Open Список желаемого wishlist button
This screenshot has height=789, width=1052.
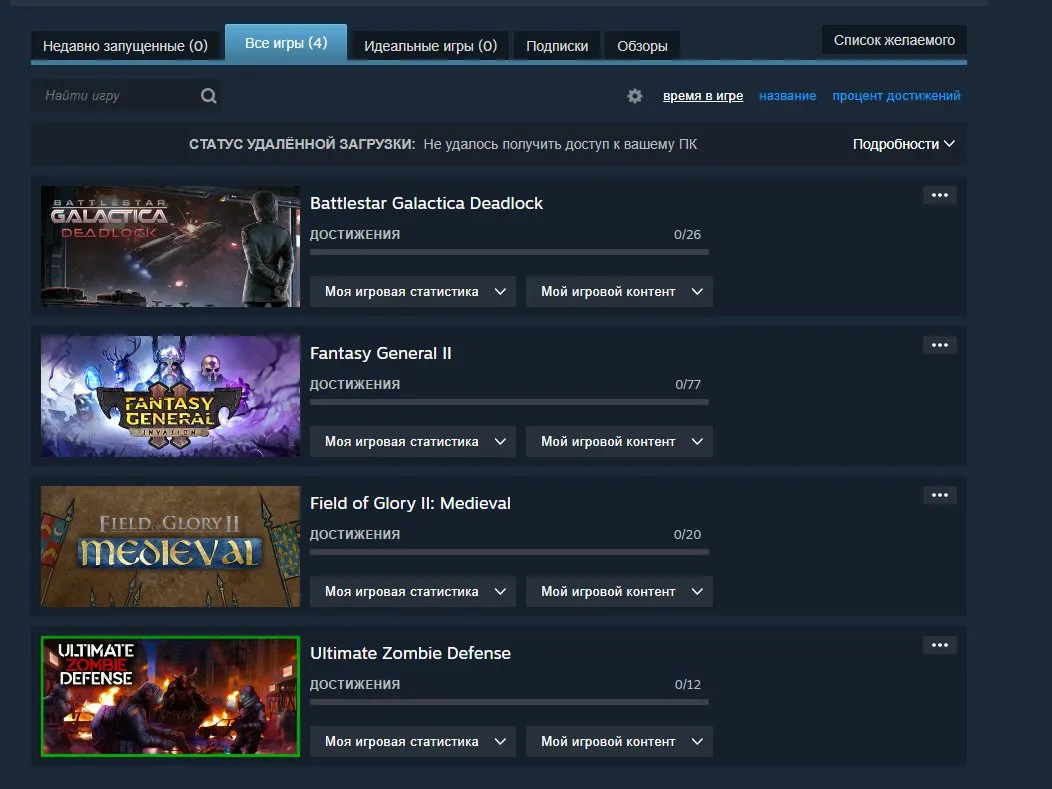pos(894,40)
